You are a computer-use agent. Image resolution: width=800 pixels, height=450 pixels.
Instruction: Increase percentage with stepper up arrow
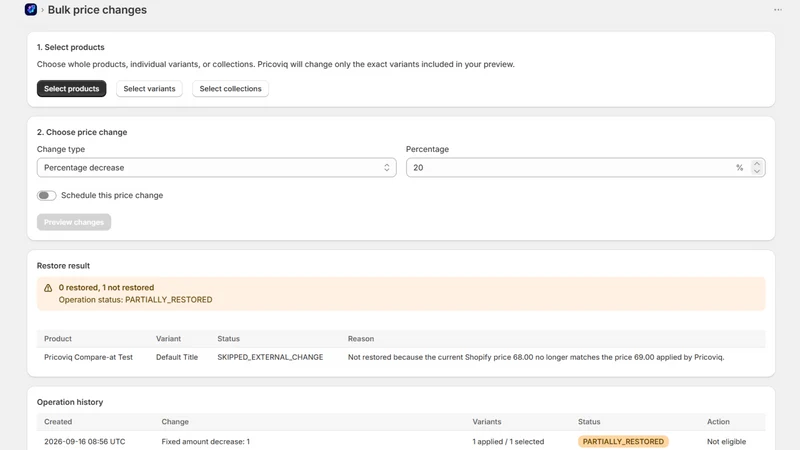(757, 164)
